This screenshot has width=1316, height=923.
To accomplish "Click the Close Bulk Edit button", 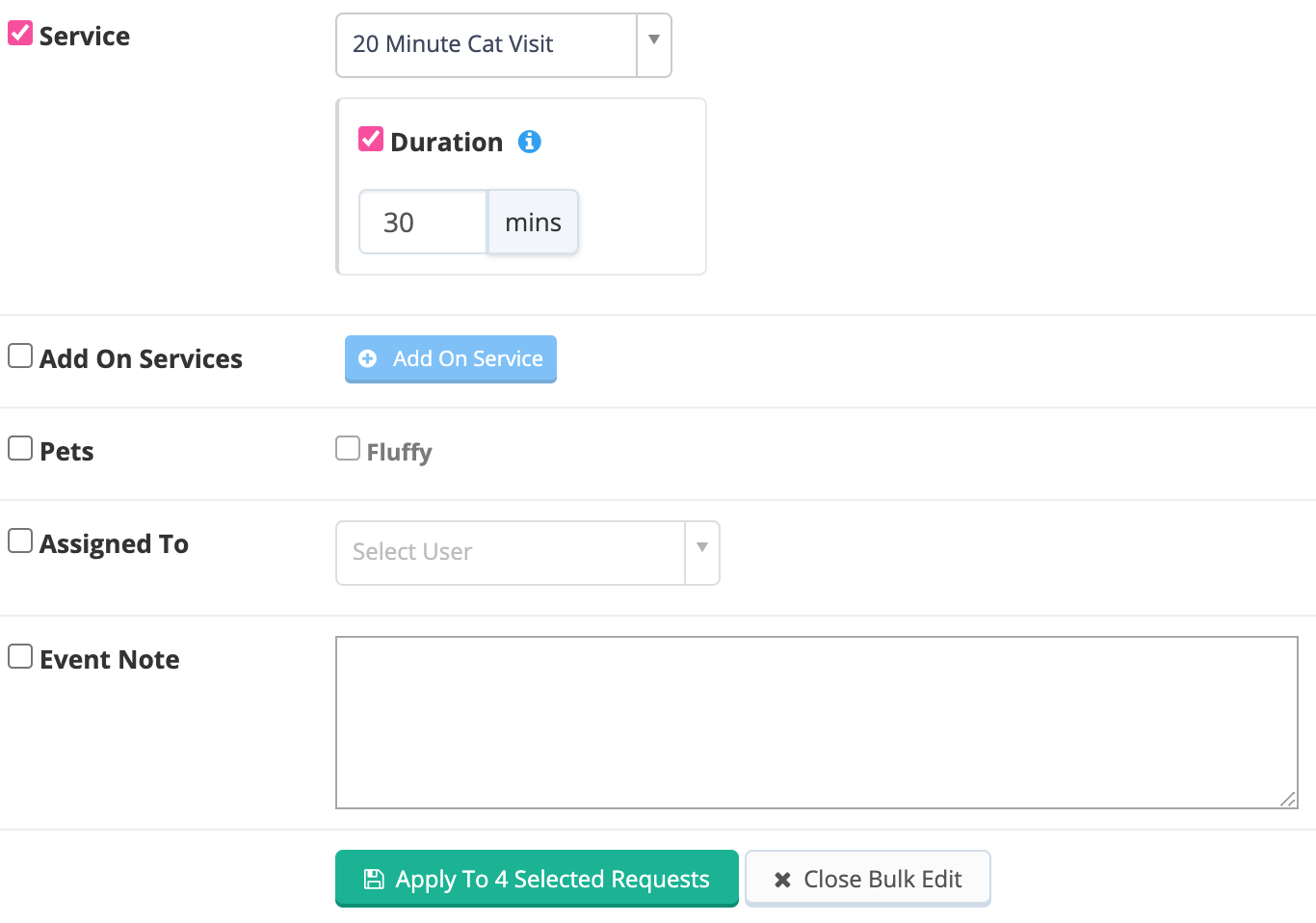I will point(868,879).
